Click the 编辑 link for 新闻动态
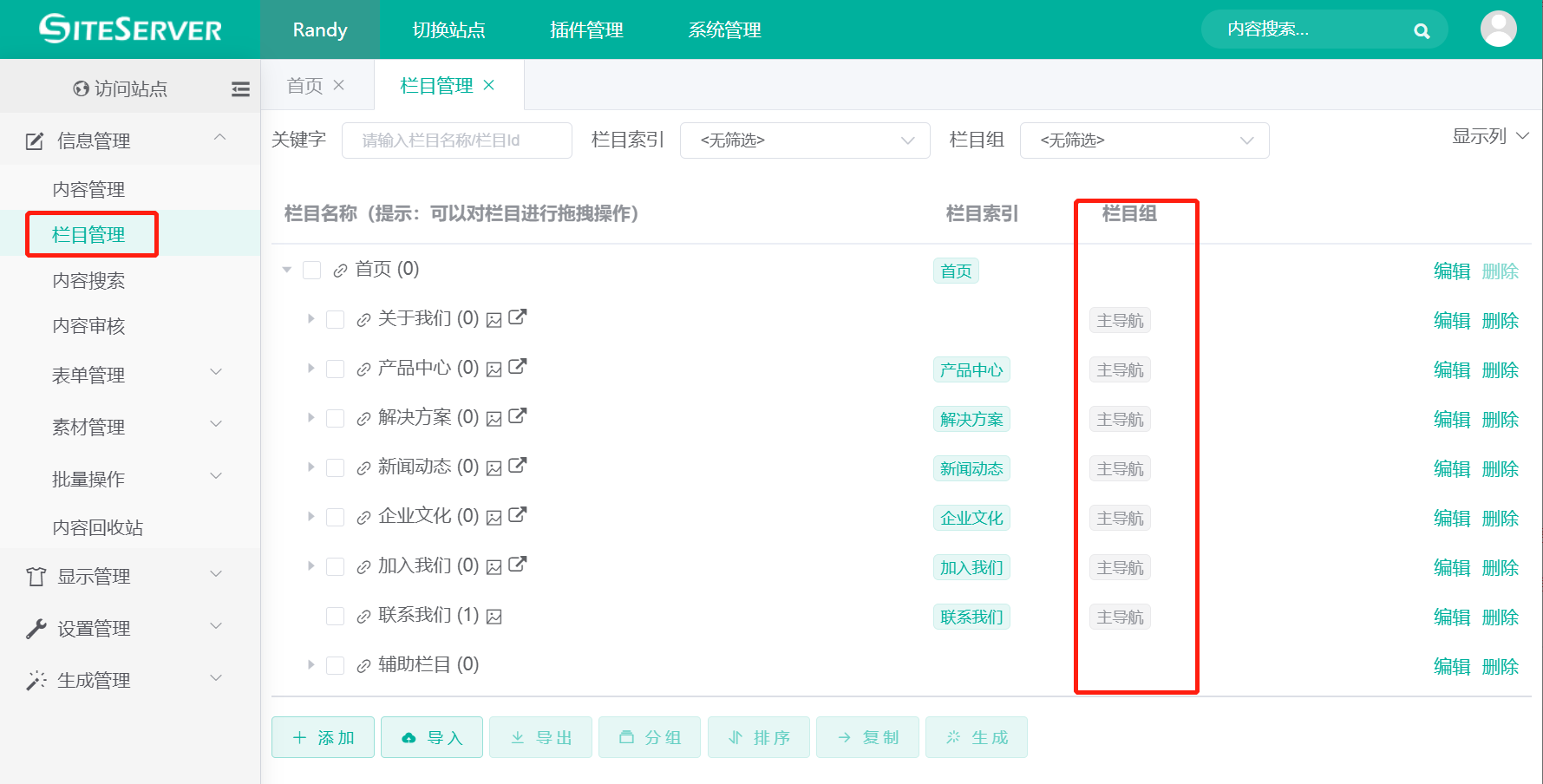The image size is (1543, 784). point(1452,468)
